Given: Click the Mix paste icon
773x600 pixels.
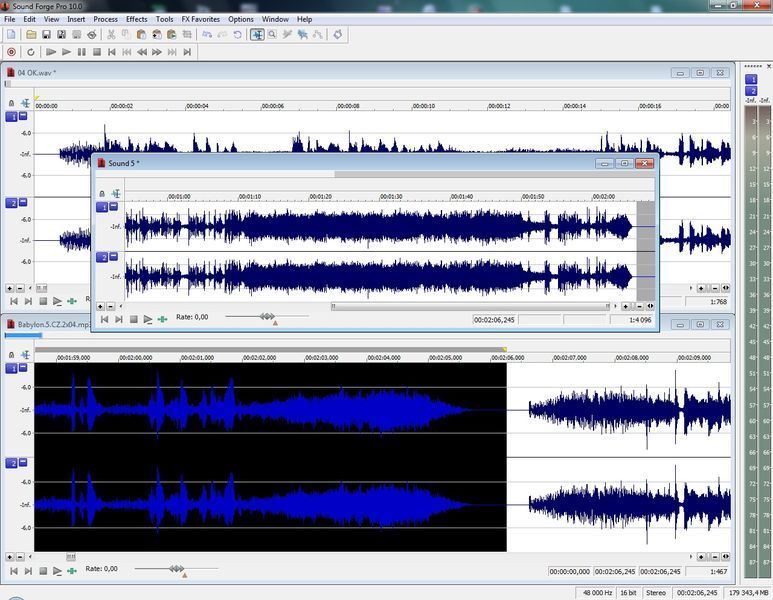Looking at the screenshot, I should point(157,35).
